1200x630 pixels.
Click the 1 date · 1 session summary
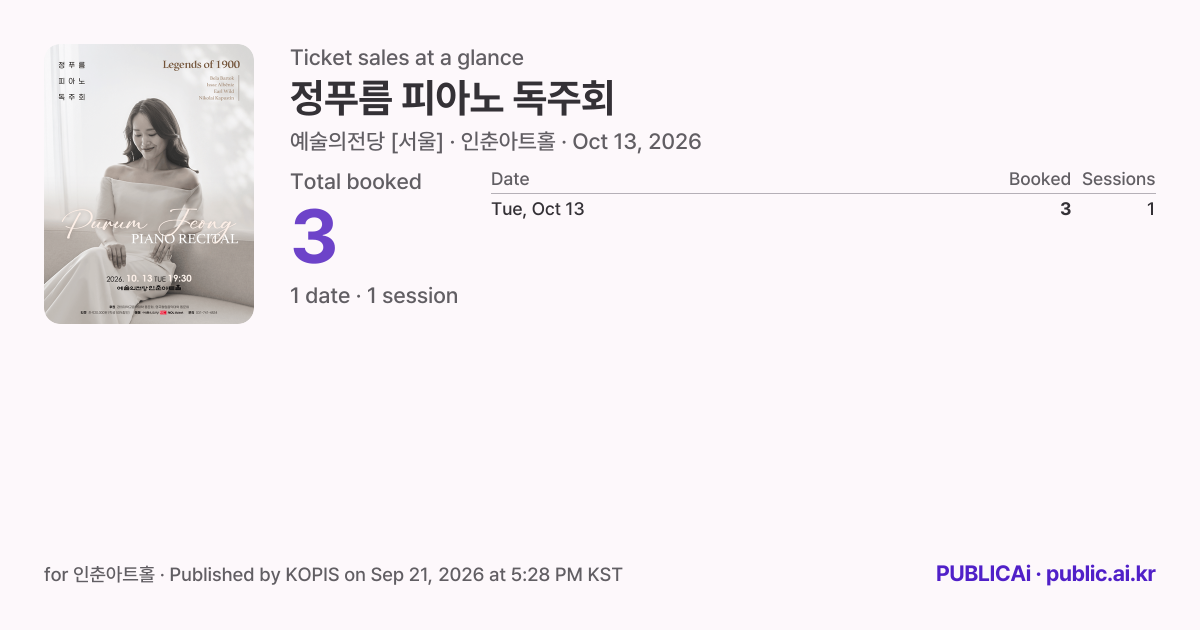(374, 296)
